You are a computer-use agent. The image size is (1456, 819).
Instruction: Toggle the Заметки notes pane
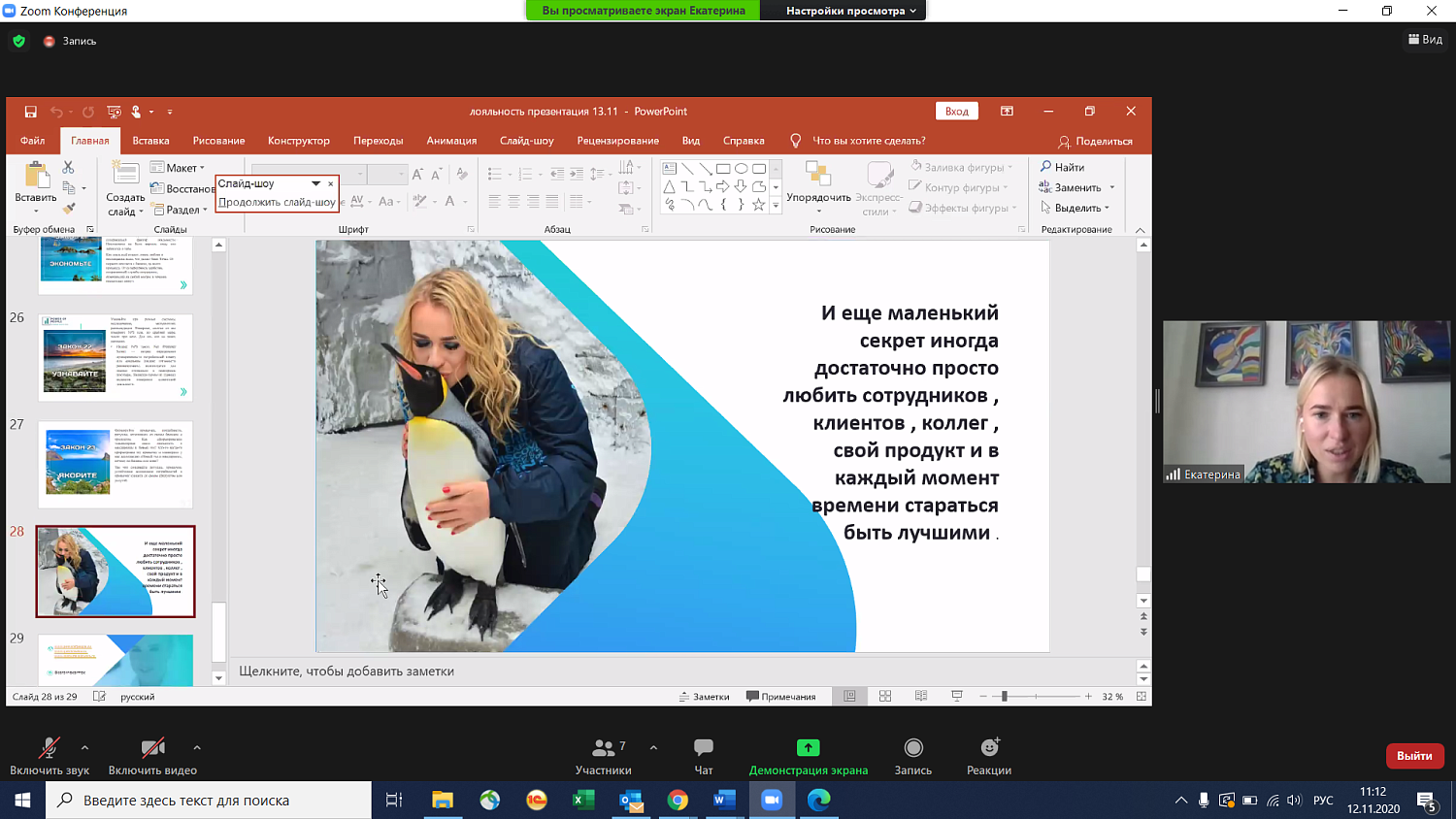[704, 697]
